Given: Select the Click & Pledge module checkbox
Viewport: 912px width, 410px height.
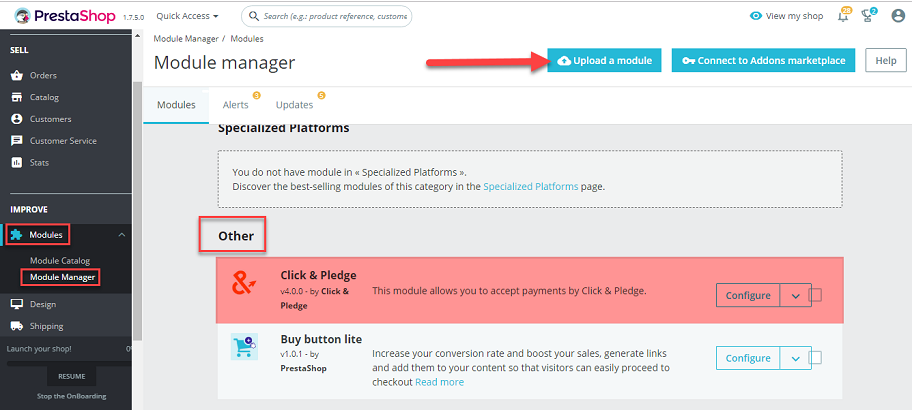Looking at the screenshot, I should [x=815, y=295].
